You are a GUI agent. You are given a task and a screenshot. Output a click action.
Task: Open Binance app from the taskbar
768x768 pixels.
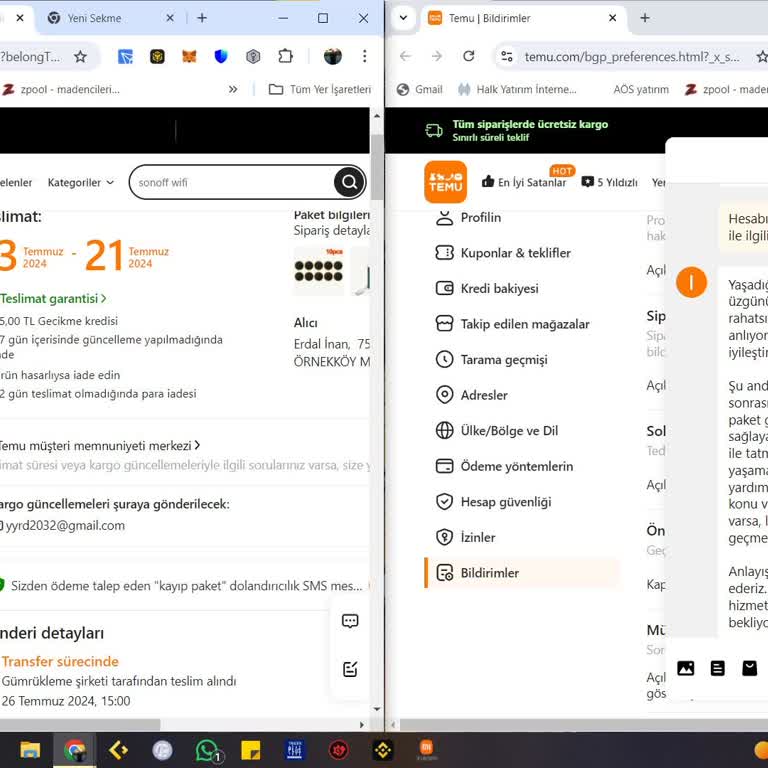pos(383,750)
